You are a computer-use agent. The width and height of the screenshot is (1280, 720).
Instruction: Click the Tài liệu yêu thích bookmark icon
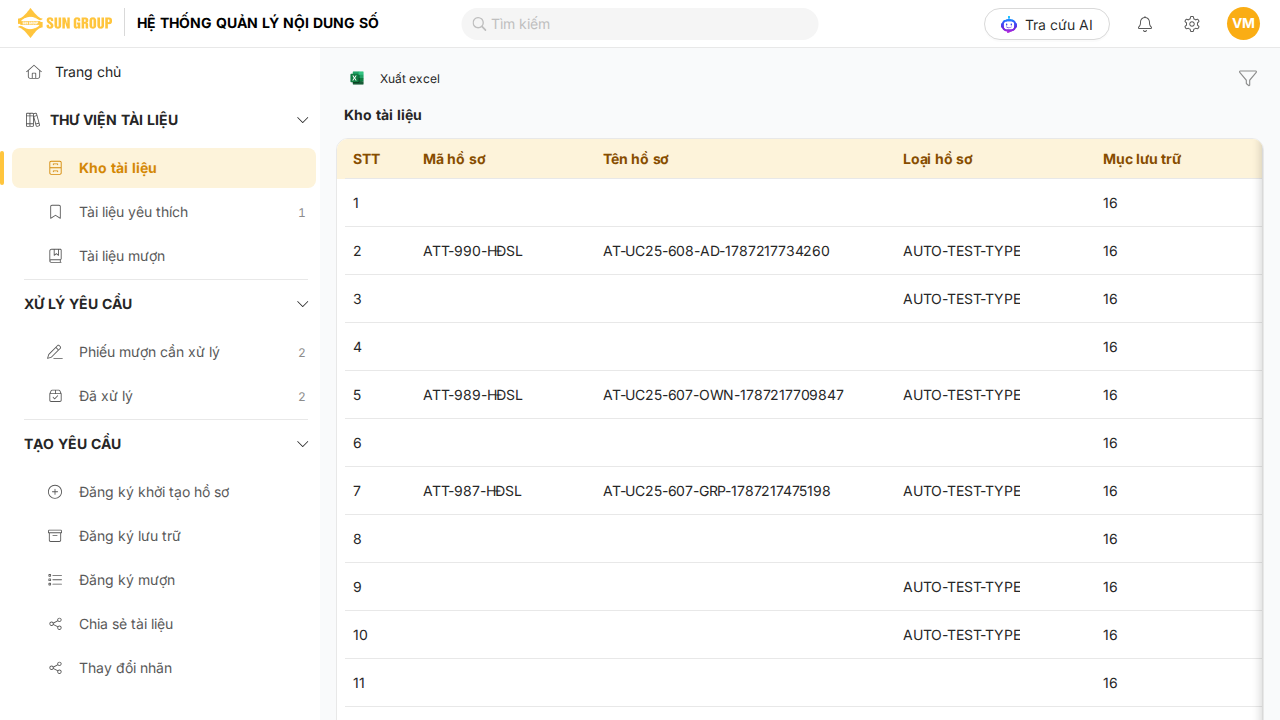[56, 212]
